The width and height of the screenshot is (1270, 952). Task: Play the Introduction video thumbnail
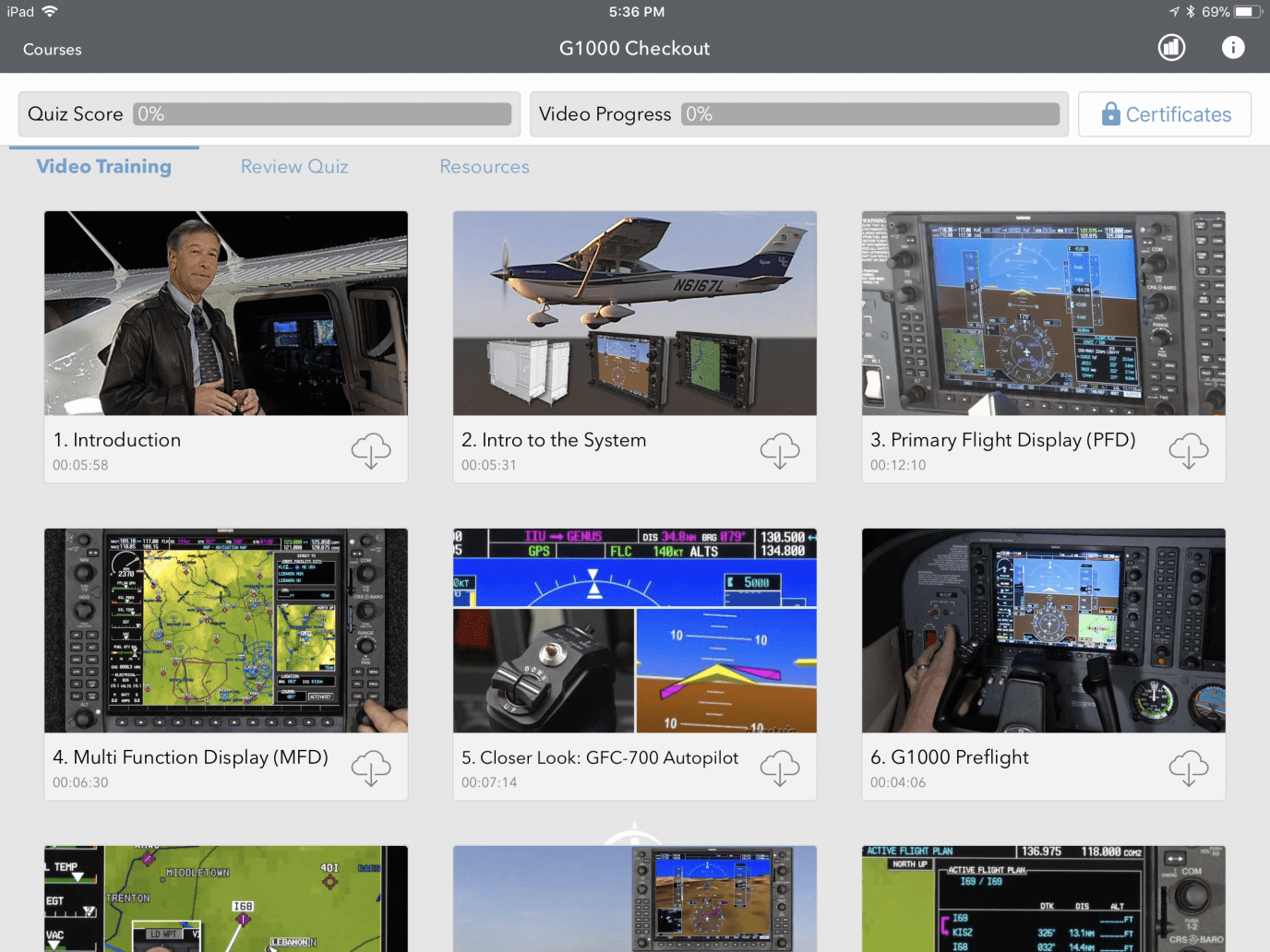pyautogui.click(x=225, y=313)
